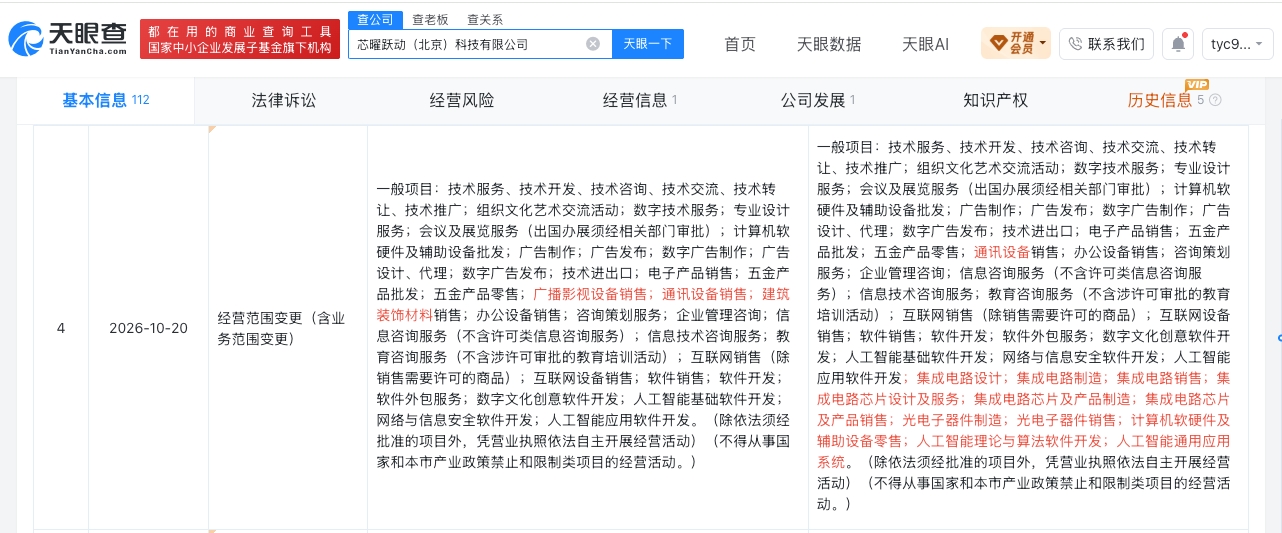The width and height of the screenshot is (1282, 533).
Task: Open the notifications bell
Action: [x=1179, y=44]
